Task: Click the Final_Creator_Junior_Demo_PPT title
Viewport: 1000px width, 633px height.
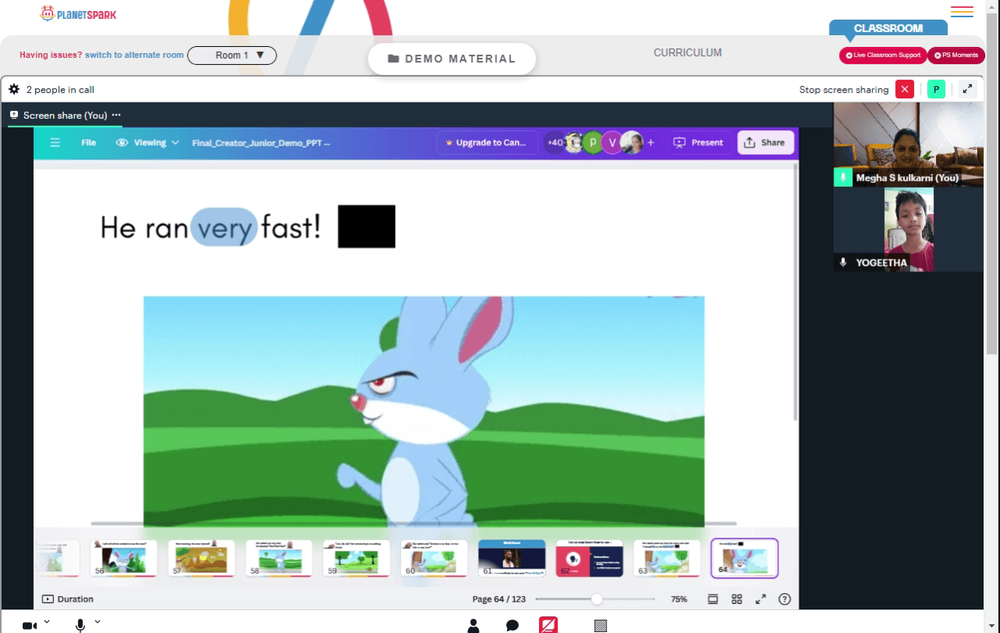Action: click(261, 143)
